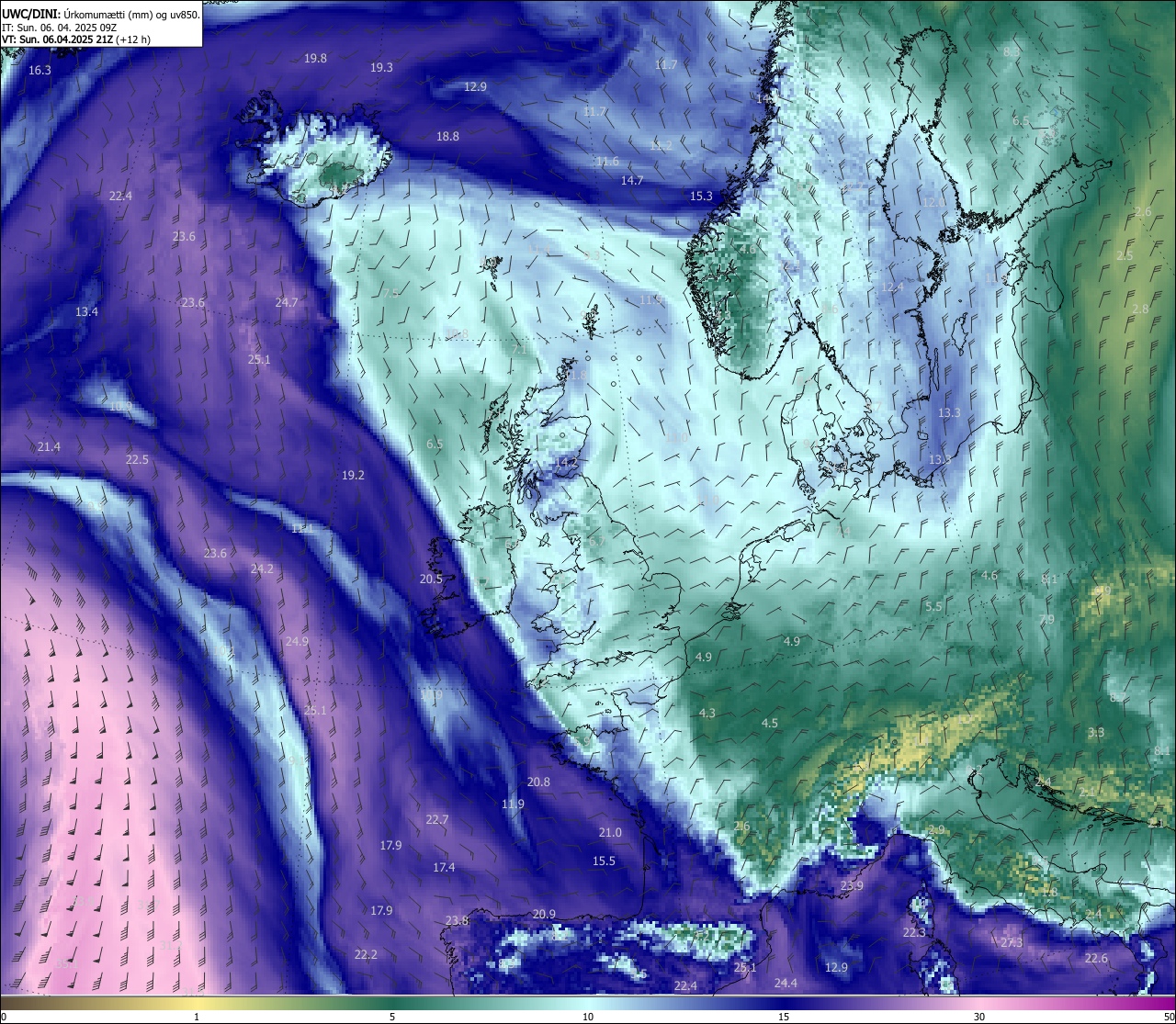
Task: Click the 27.3 value label
Action: (1012, 943)
